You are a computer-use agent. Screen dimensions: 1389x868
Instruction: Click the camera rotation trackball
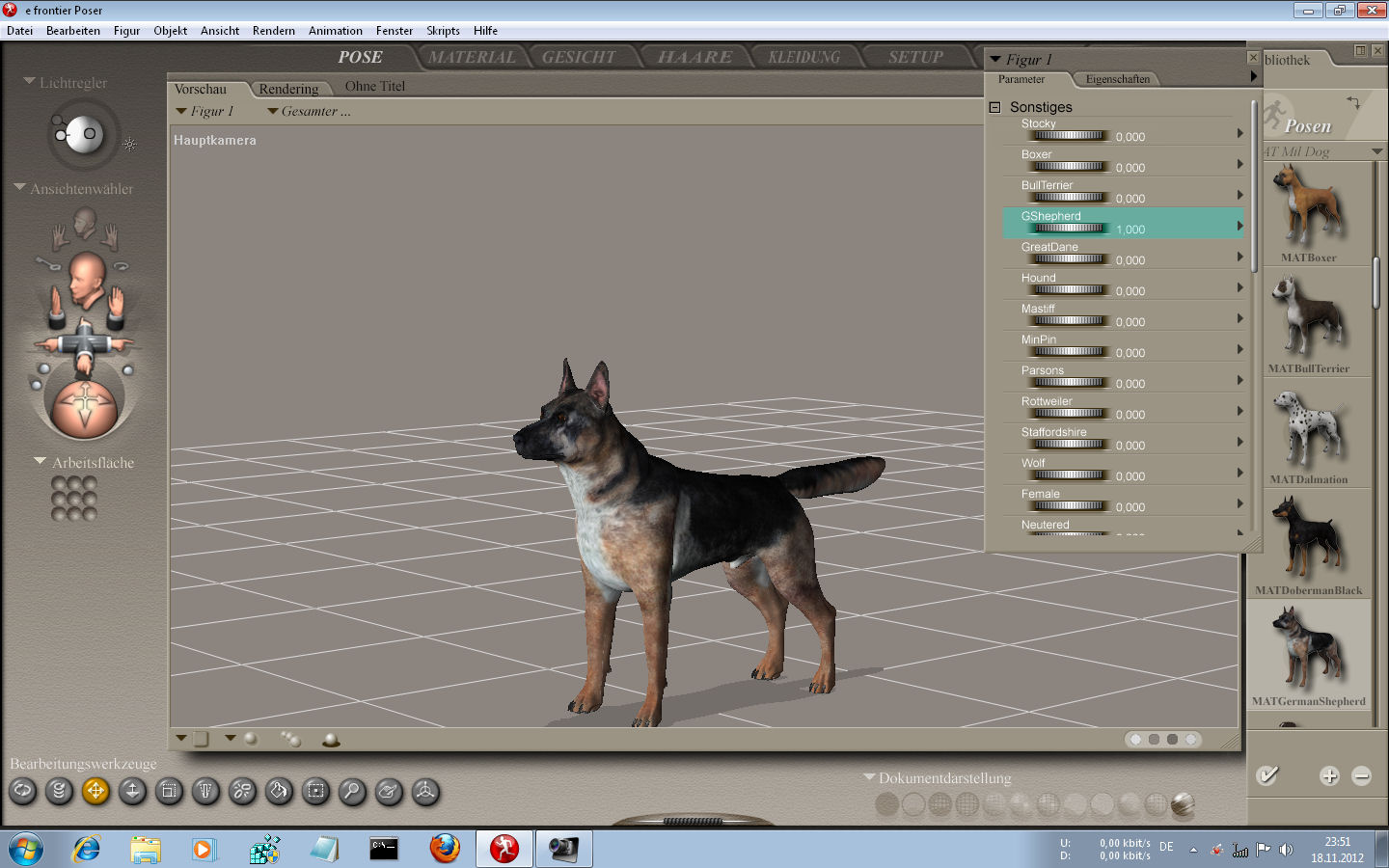click(x=85, y=408)
